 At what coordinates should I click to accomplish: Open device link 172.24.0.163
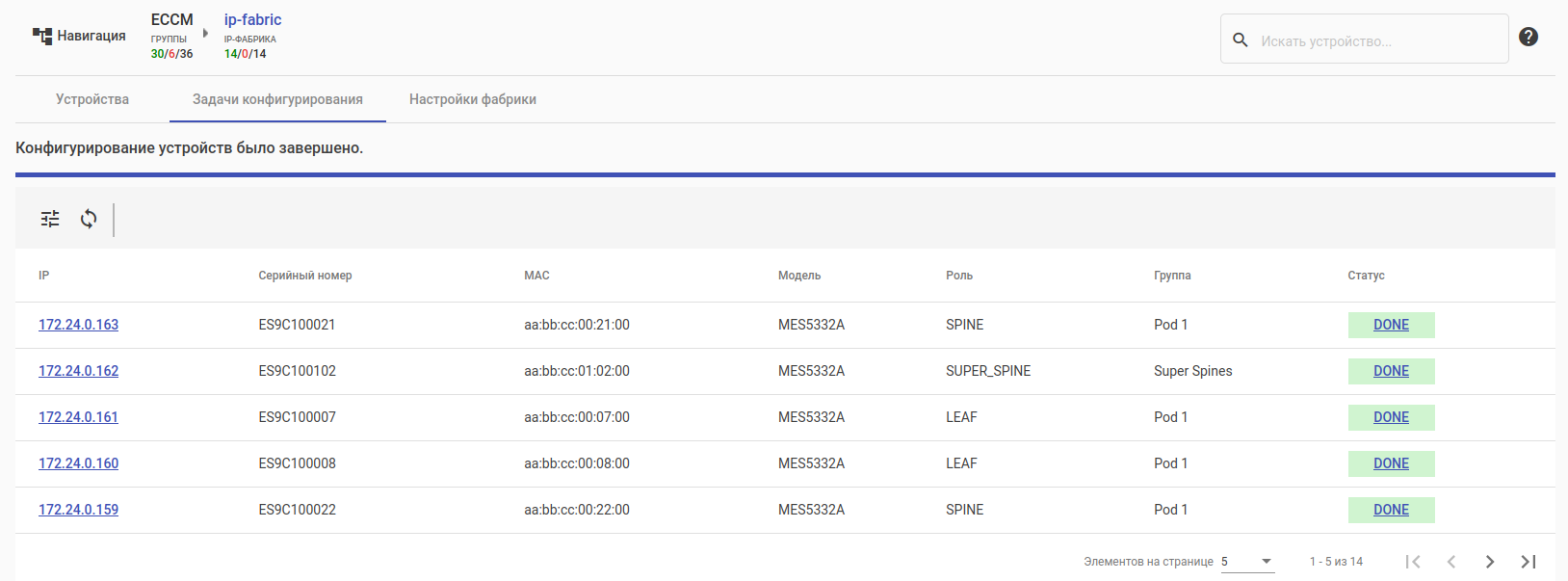(x=78, y=325)
